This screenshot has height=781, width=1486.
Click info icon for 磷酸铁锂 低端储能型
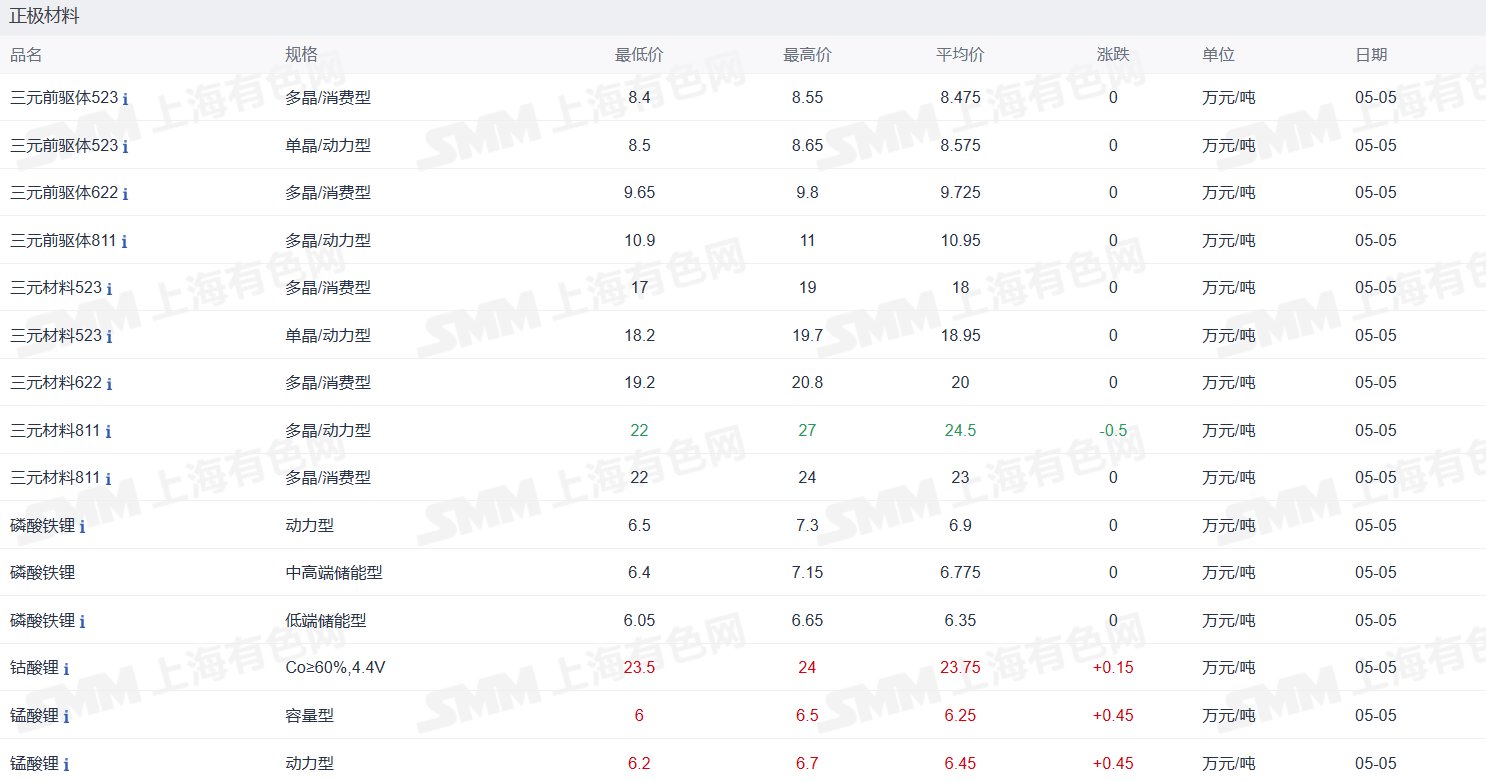82,622
